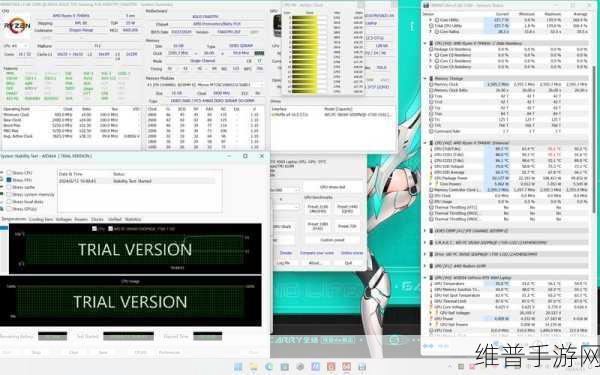Image resolution: width=600 pixels, height=375 pixels.
Task: Click the GPU stress test button in FurMark
Action: (333, 187)
